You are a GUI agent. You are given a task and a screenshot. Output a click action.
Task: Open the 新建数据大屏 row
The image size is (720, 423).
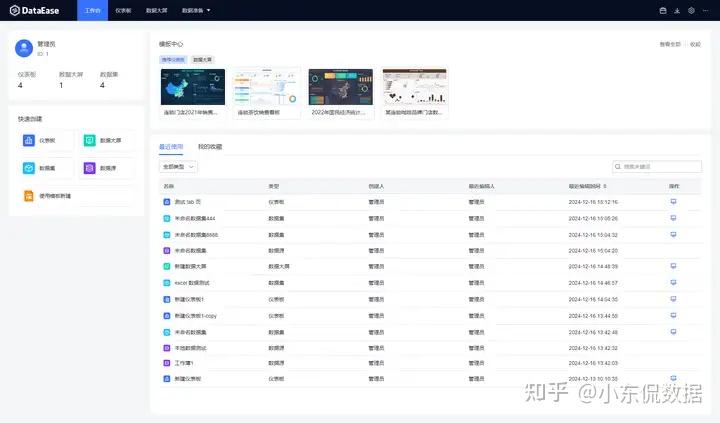pyautogui.click(x=190, y=266)
